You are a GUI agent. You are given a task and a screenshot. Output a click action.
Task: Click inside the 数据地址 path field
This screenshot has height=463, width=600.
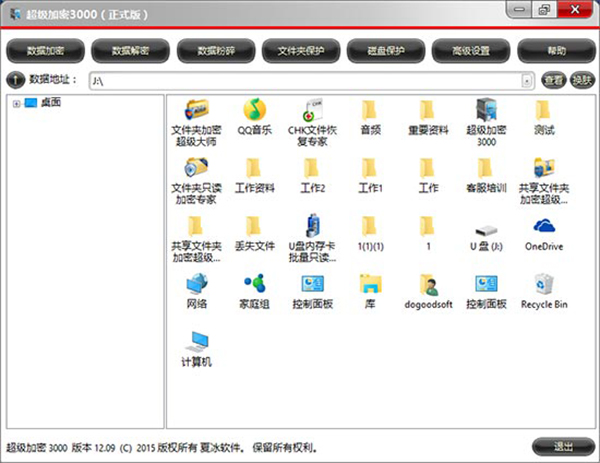click(300, 80)
